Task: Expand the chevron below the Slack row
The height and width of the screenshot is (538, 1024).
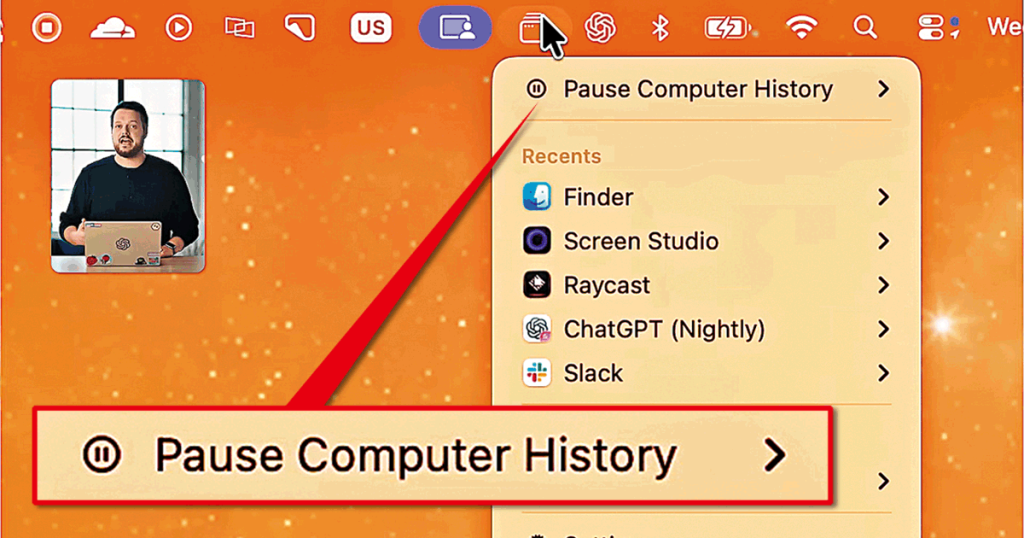Action: tap(884, 481)
